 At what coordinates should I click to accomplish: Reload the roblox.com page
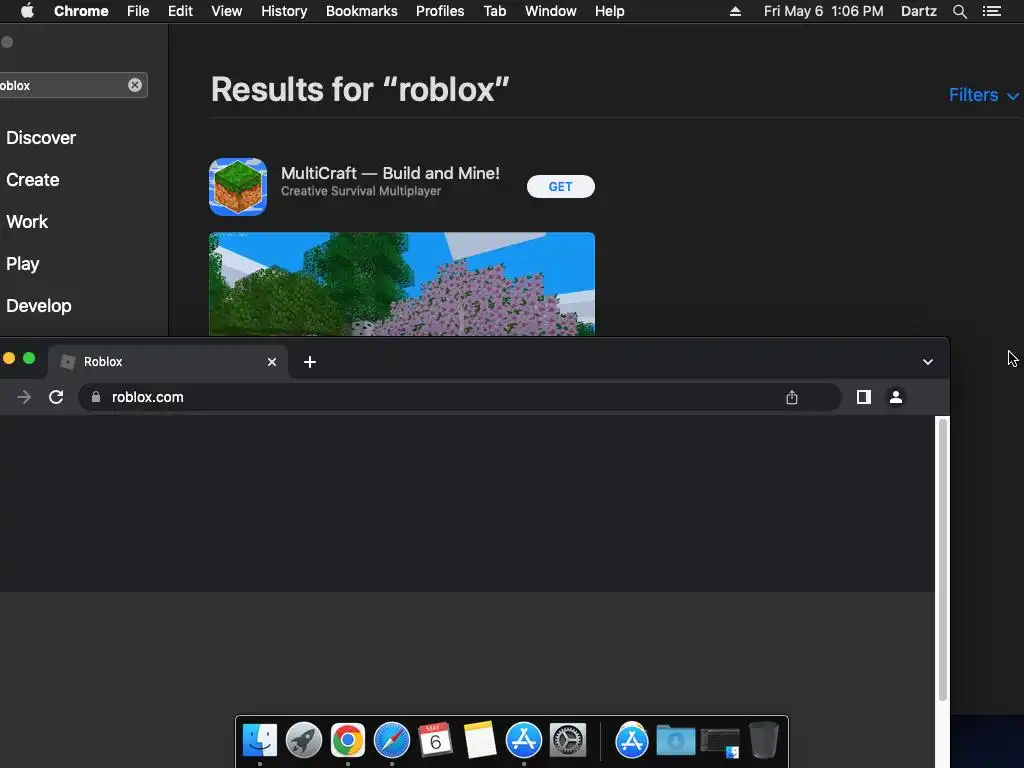(56, 397)
